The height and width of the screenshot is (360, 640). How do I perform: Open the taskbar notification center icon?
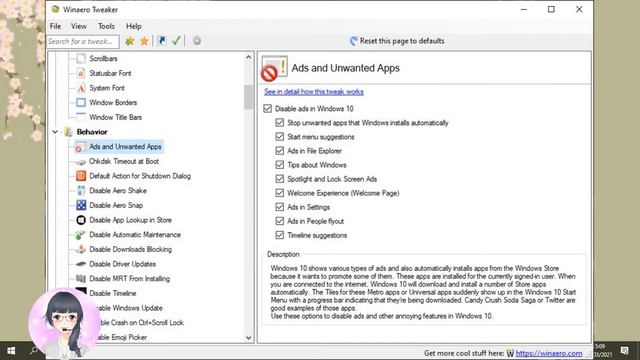coord(624,350)
